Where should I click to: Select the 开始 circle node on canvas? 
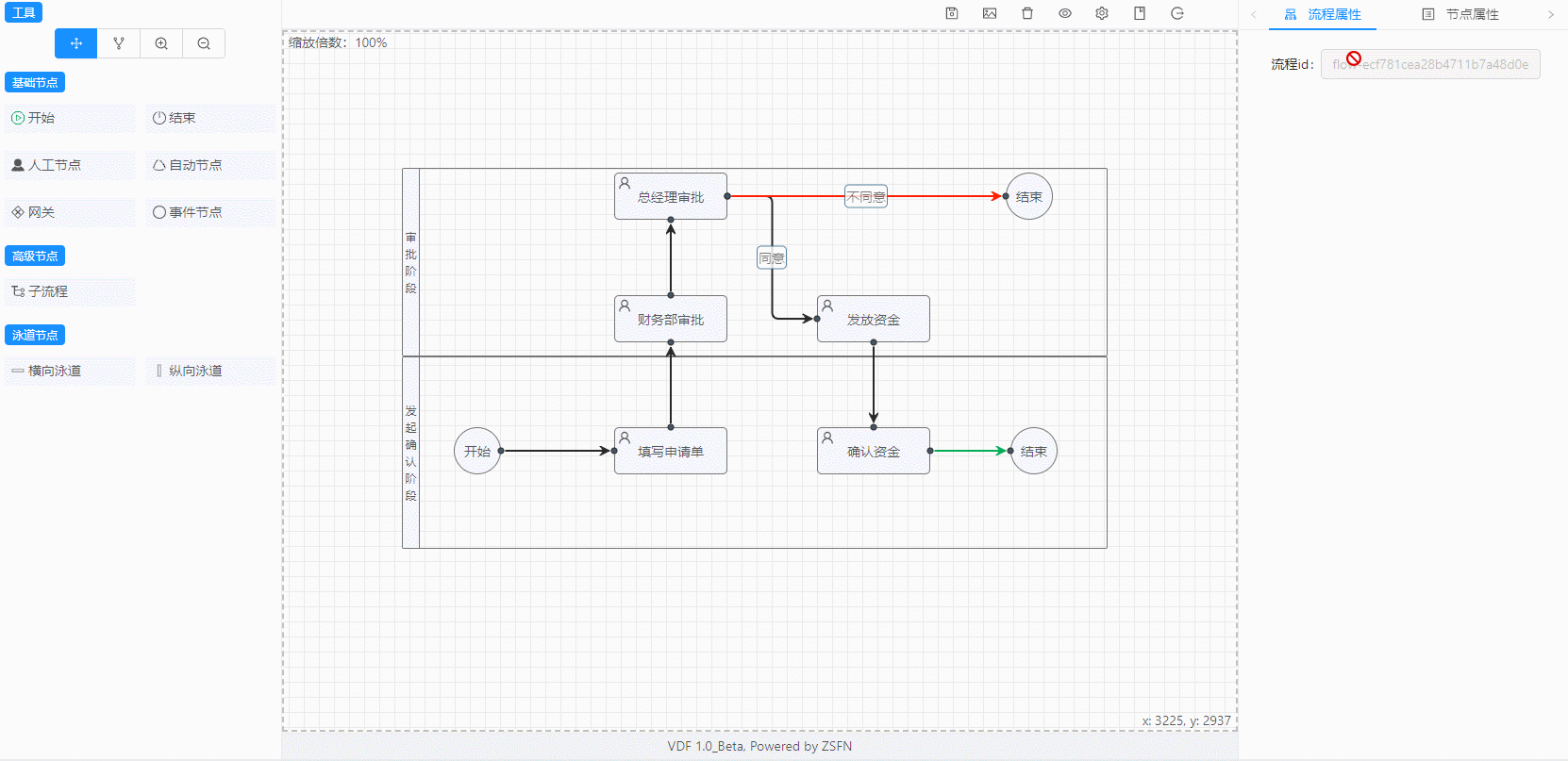click(x=477, y=451)
